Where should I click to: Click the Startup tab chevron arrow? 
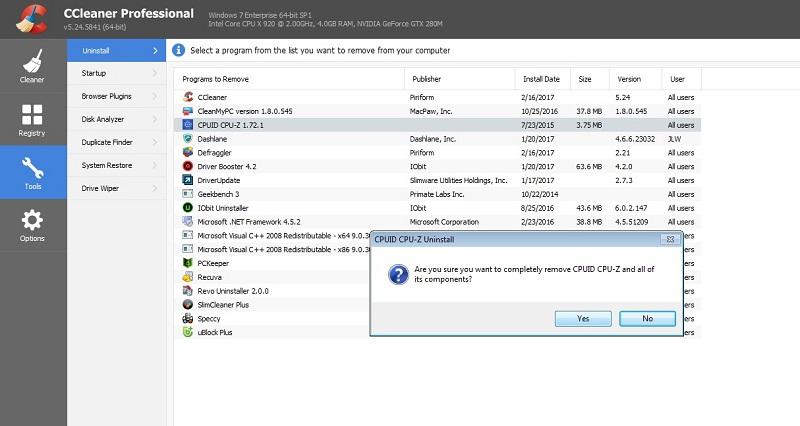[155, 73]
